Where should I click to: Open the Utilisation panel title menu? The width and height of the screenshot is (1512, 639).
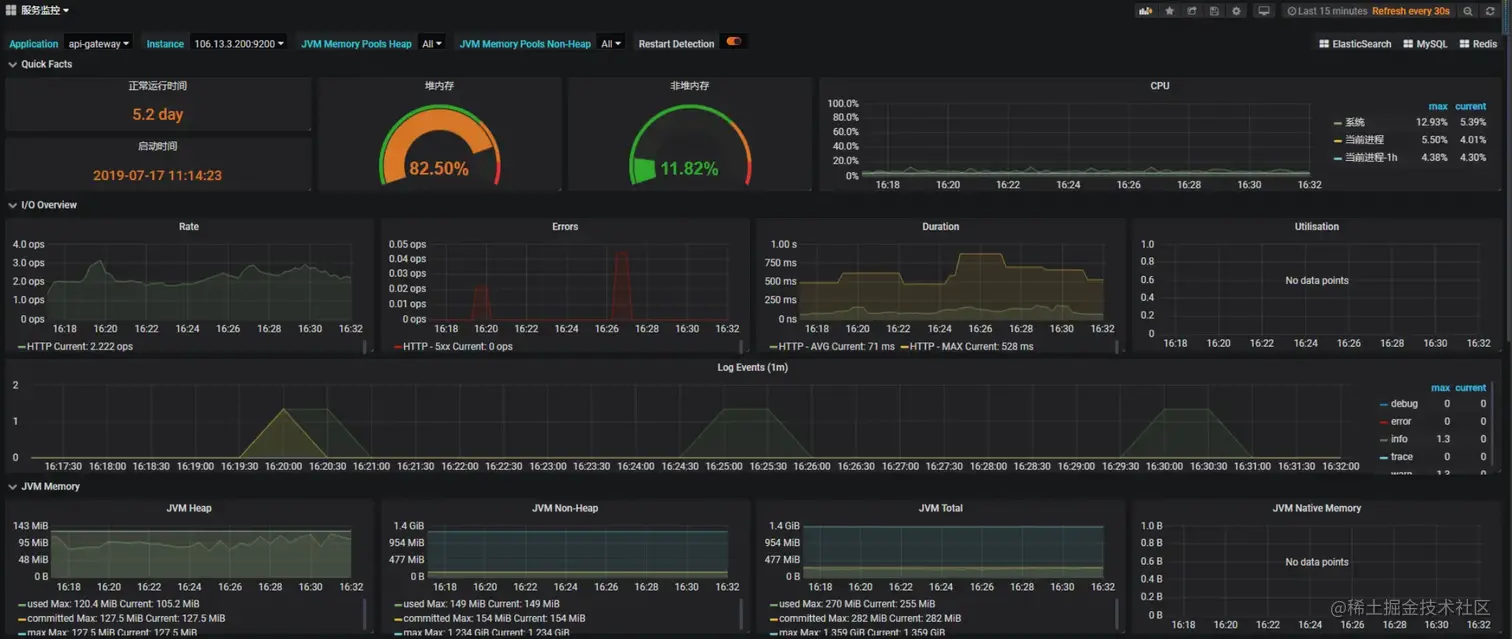point(1317,227)
